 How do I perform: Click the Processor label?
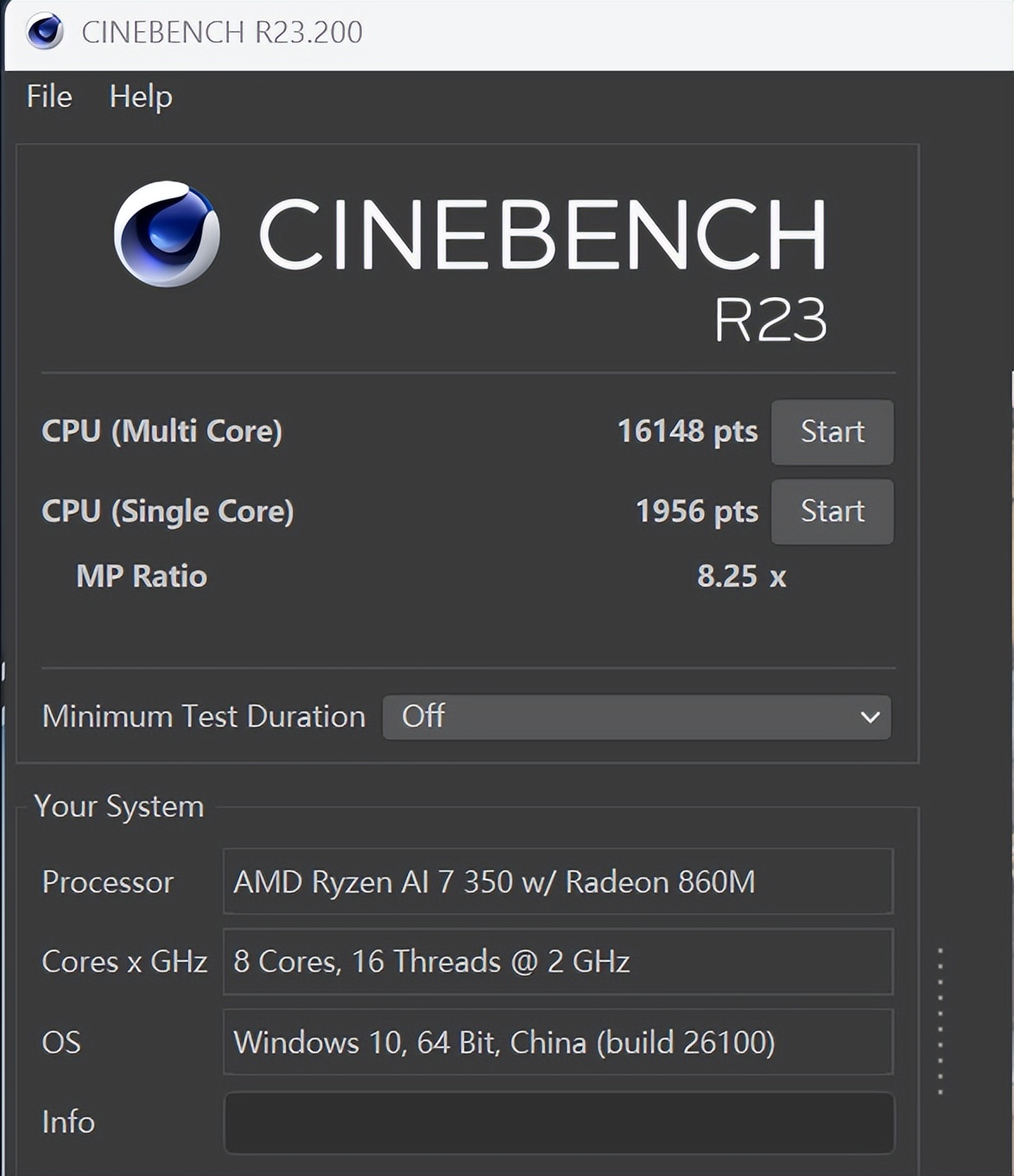(108, 882)
